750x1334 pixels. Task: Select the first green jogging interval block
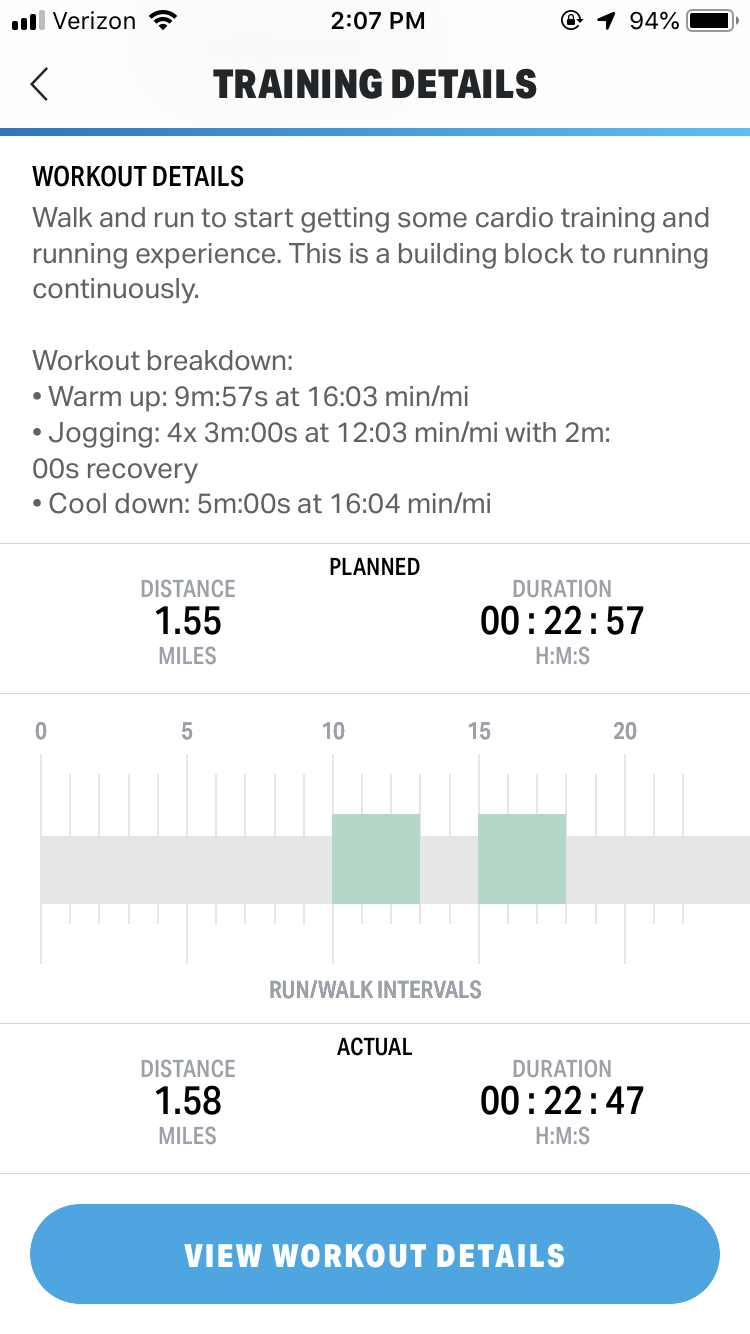[376, 859]
